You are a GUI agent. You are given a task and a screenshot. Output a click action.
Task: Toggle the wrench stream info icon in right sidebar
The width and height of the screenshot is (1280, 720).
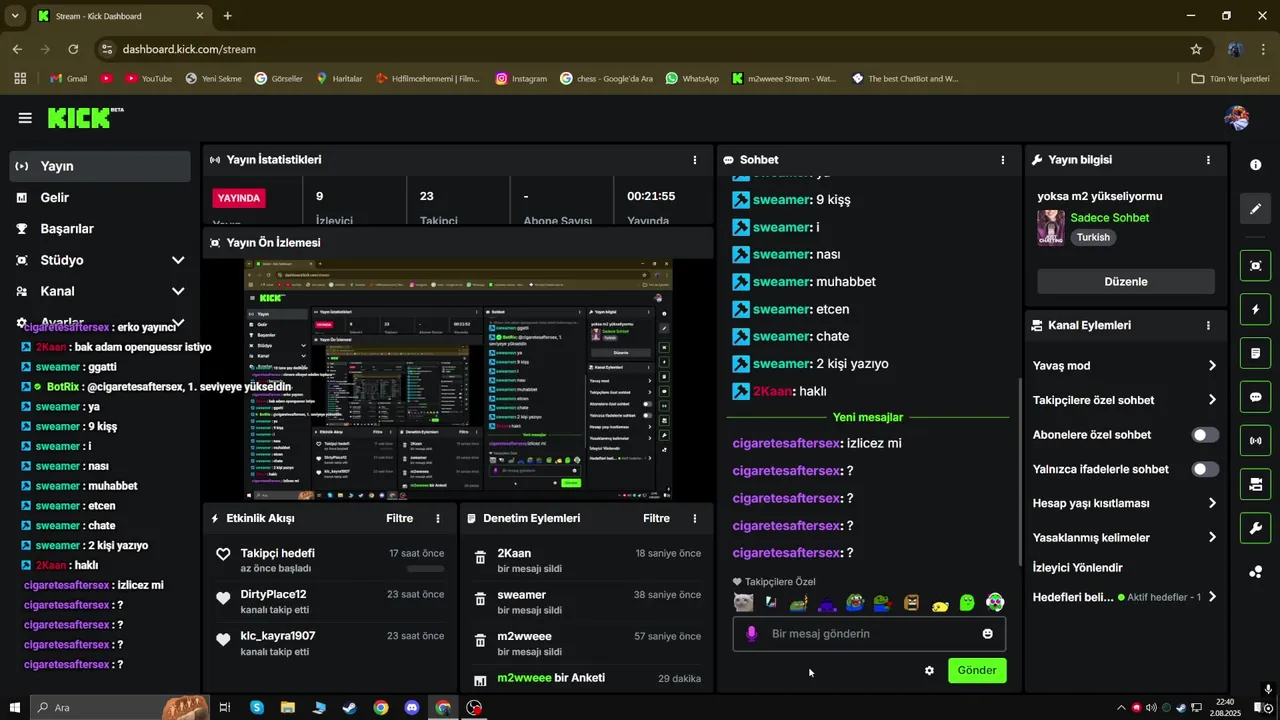[x=1255, y=528]
